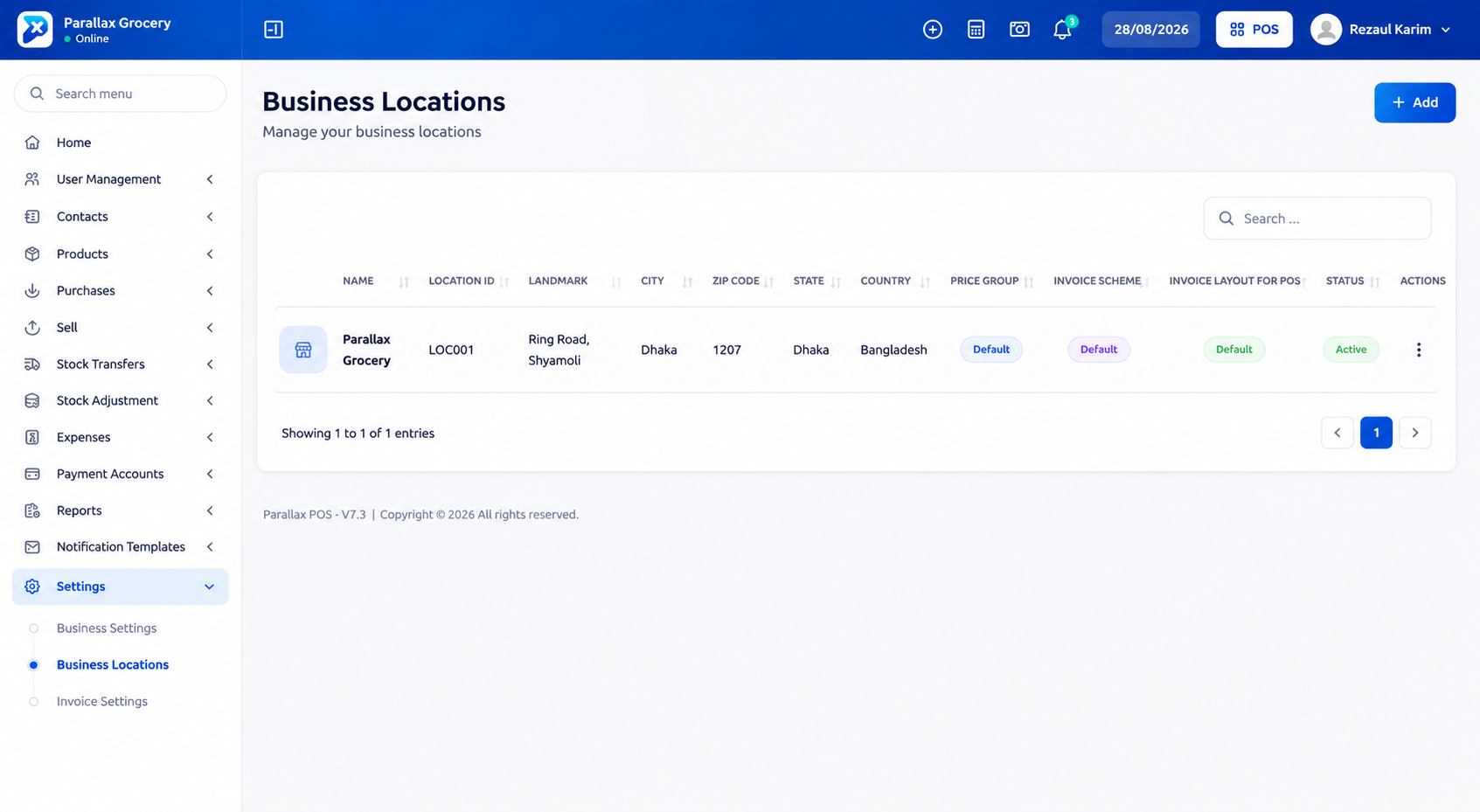Click the next page arrow
The height and width of the screenshot is (812, 1480).
pos(1415,433)
